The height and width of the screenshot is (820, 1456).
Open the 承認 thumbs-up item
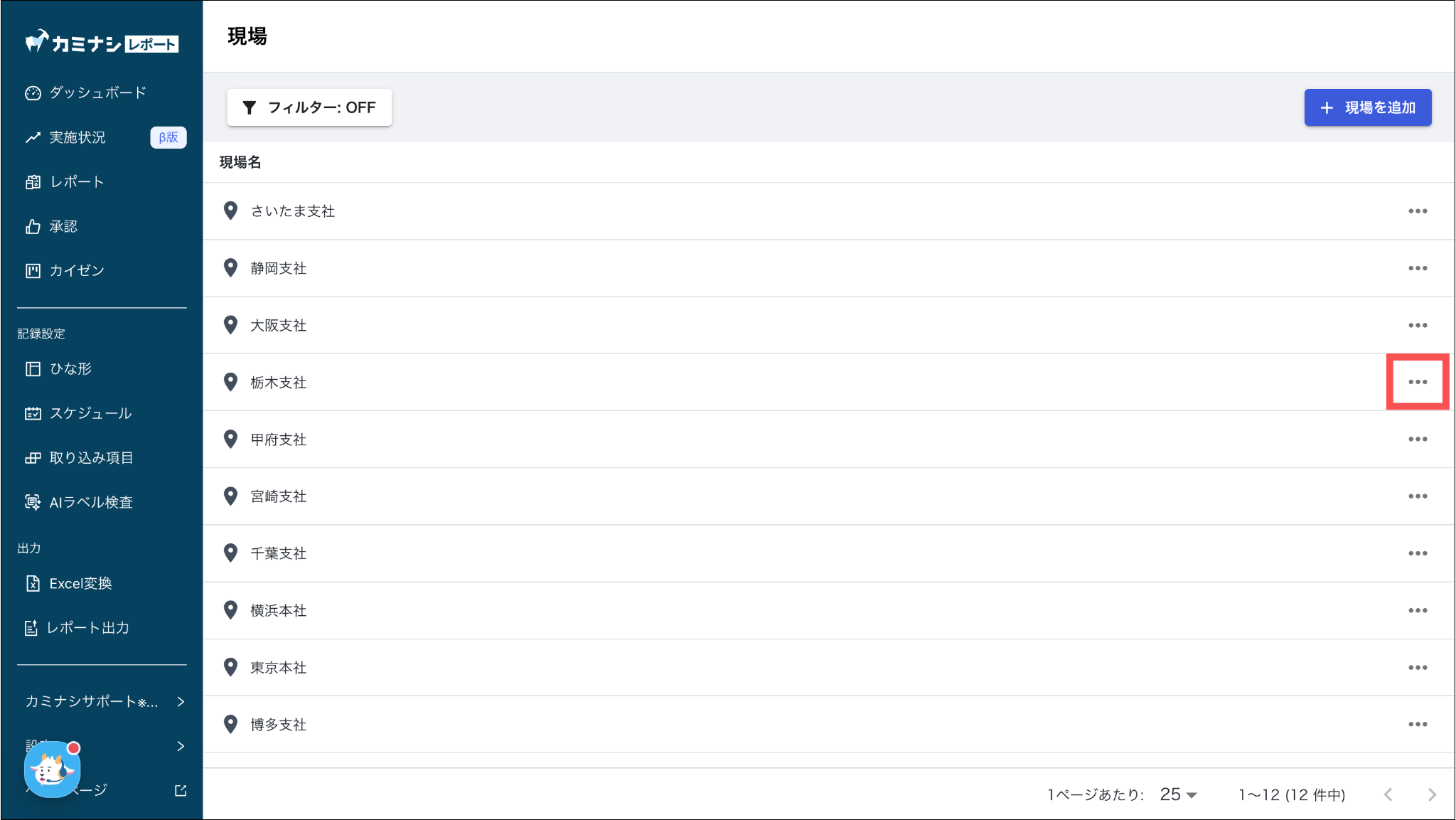pyautogui.click(x=33, y=227)
